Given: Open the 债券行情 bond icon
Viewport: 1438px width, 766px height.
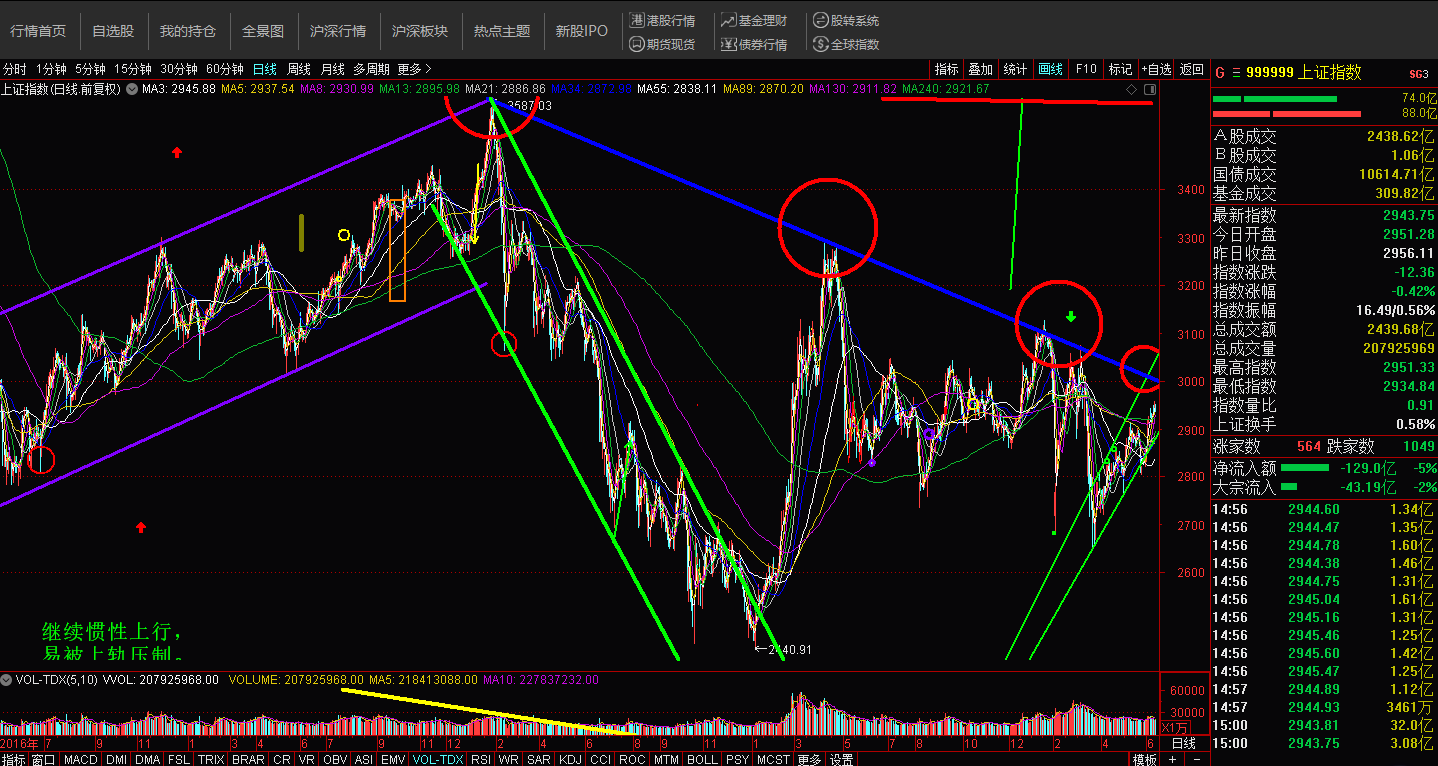Looking at the screenshot, I should pos(728,44).
